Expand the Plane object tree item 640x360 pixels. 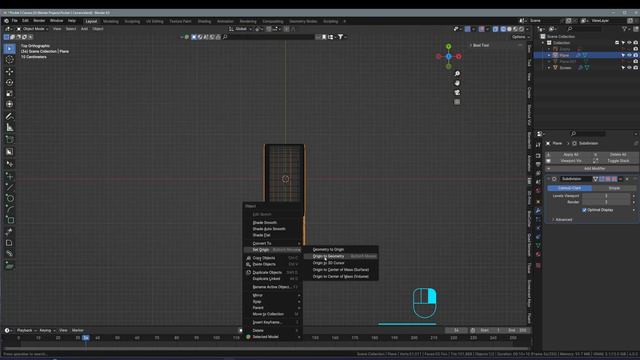549,55
